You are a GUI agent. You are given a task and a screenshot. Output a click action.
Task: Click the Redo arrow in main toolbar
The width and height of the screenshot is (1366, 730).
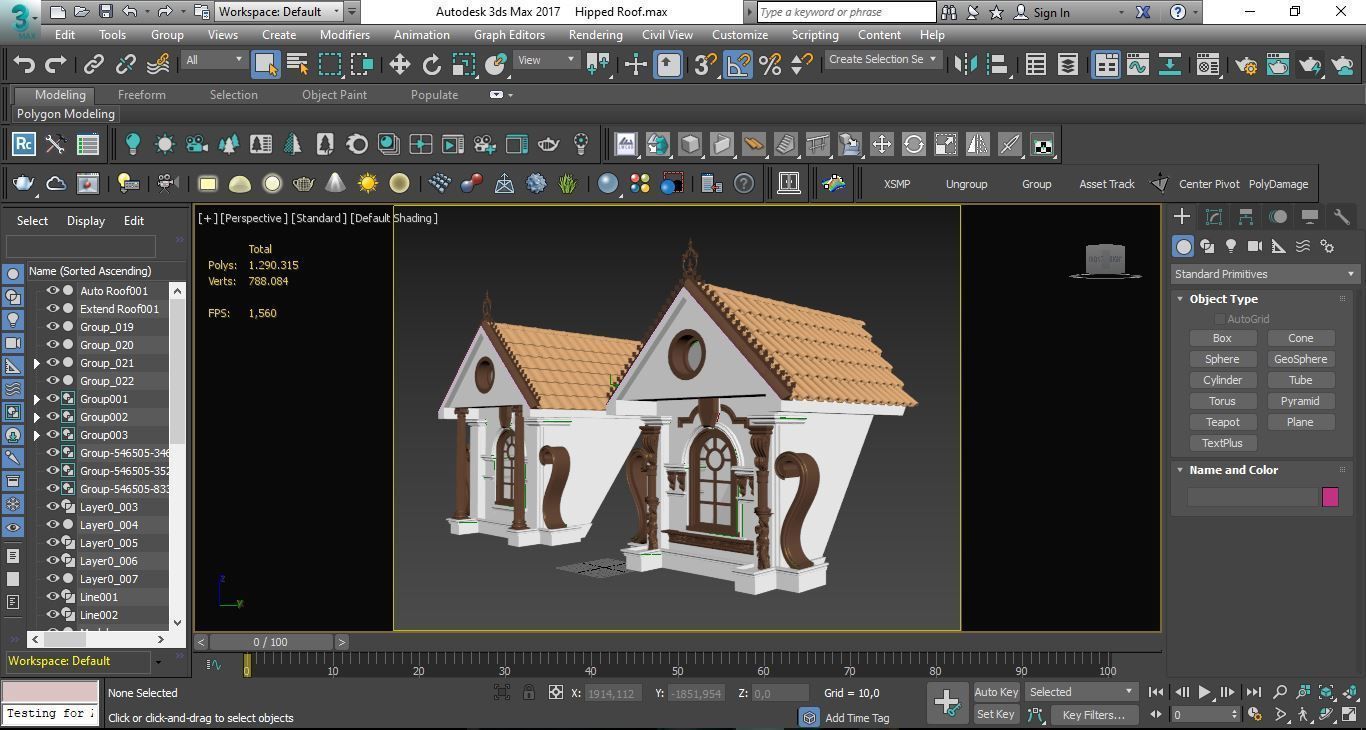56,64
